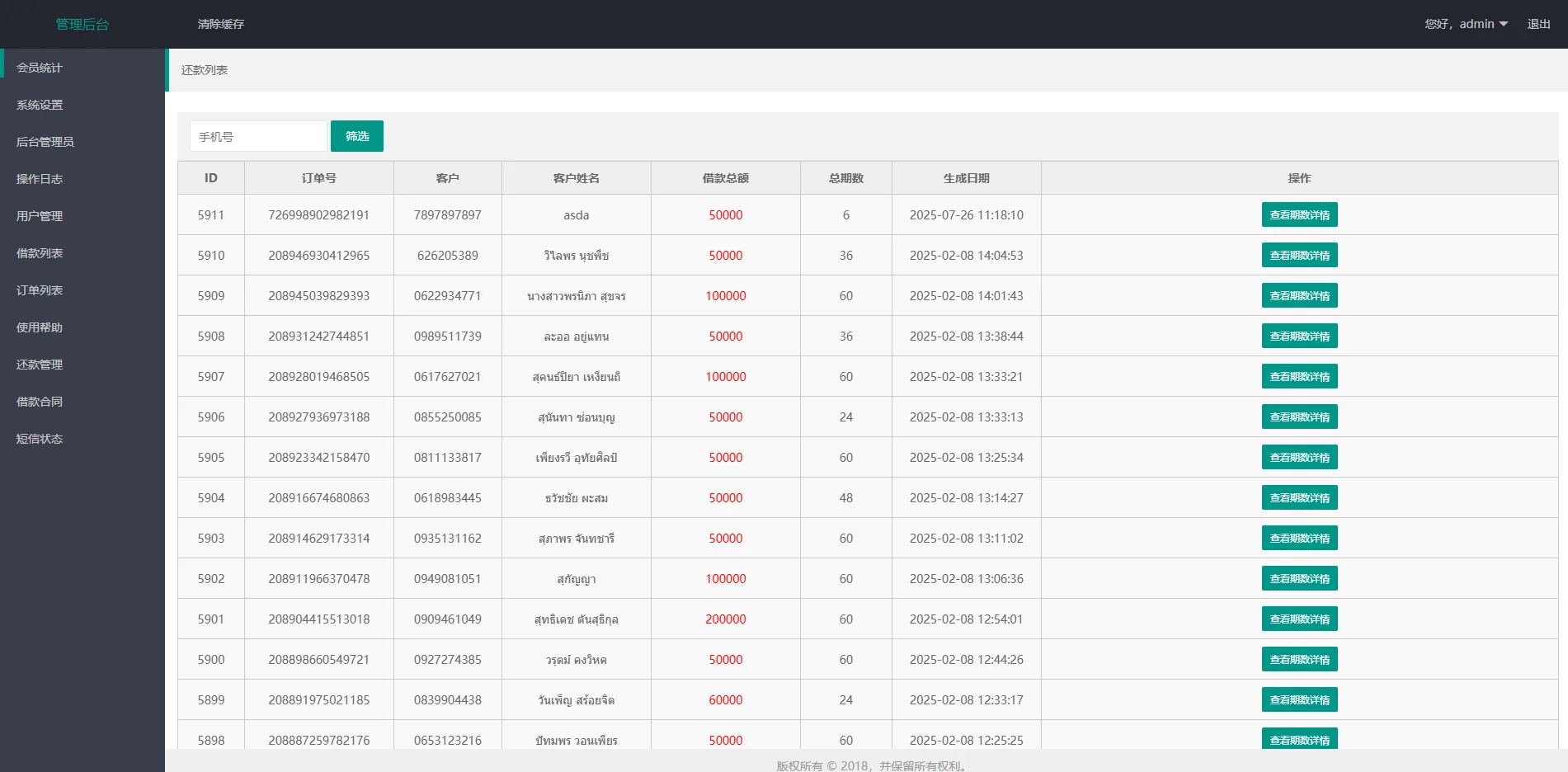Go to 后台管理员 sidebar item
Screen dimensions: 1568x772
tap(45, 142)
